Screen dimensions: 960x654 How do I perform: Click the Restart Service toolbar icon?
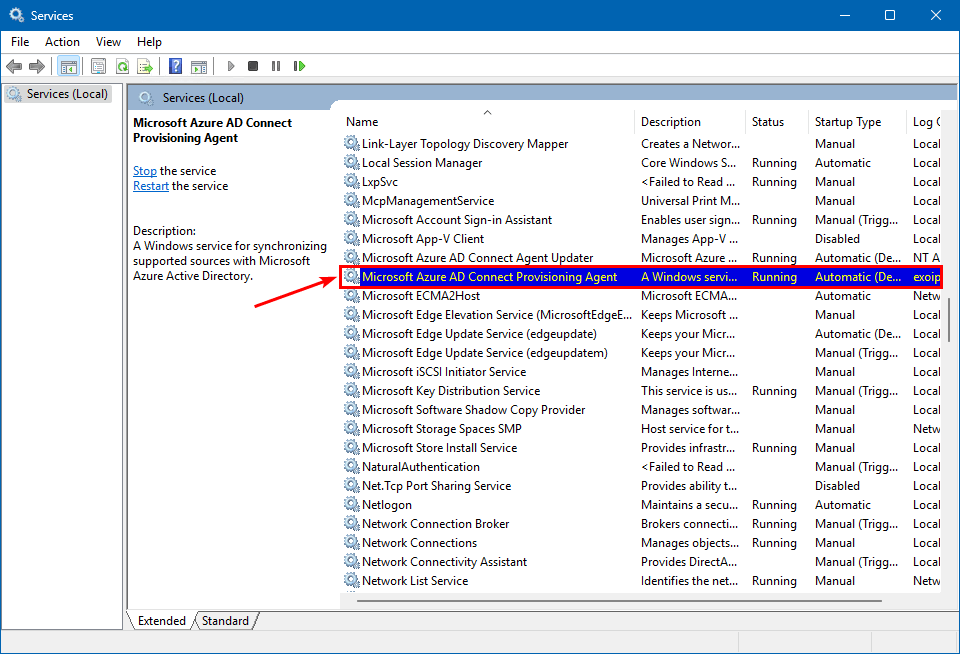(x=299, y=66)
